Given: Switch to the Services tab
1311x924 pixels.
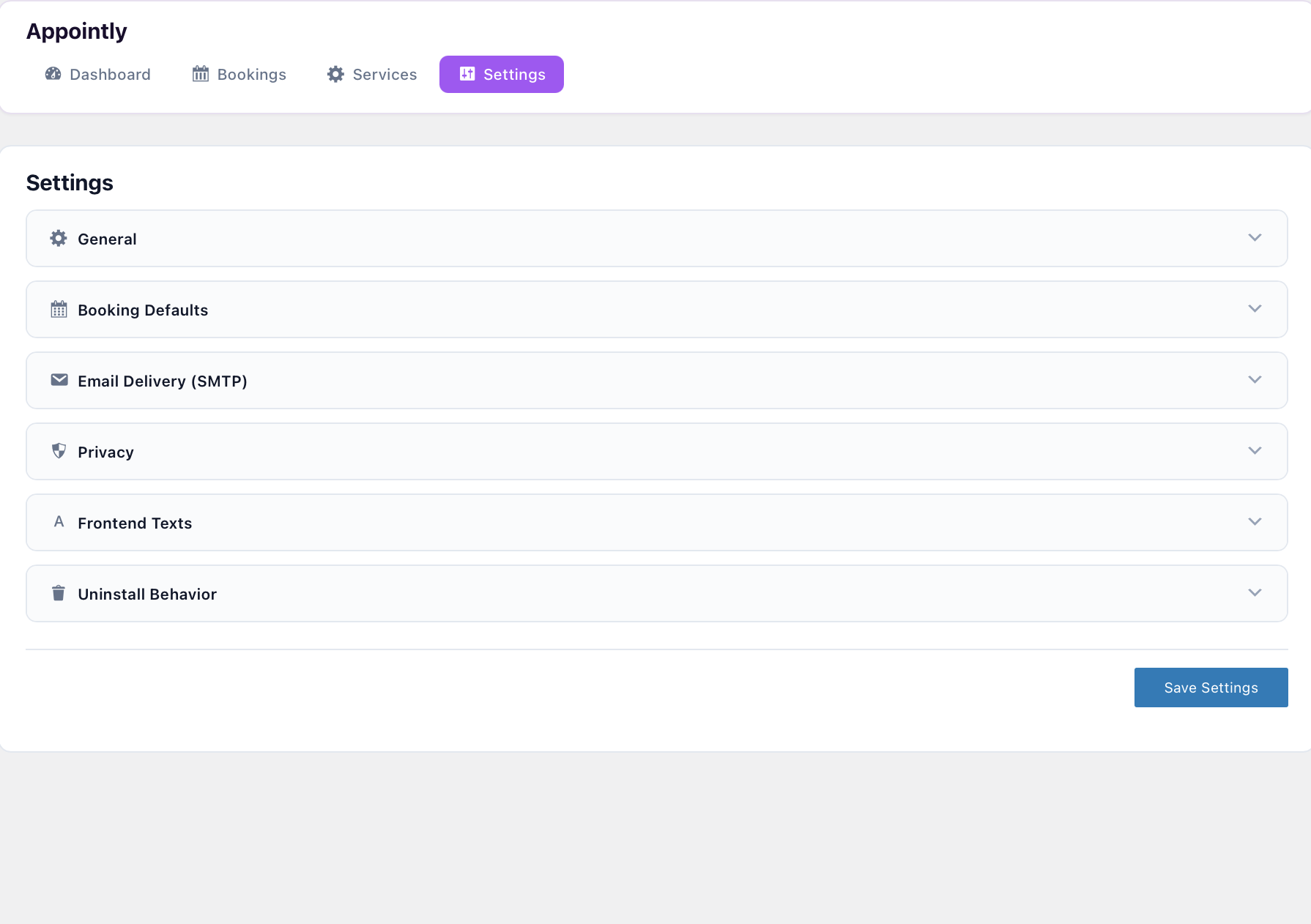Looking at the screenshot, I should 372,74.
